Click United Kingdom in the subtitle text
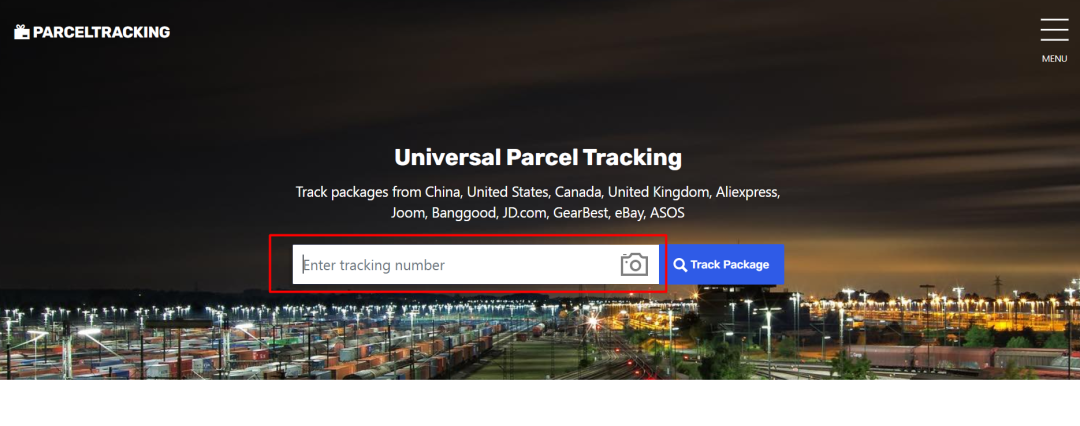The height and width of the screenshot is (426, 1080). 658,191
